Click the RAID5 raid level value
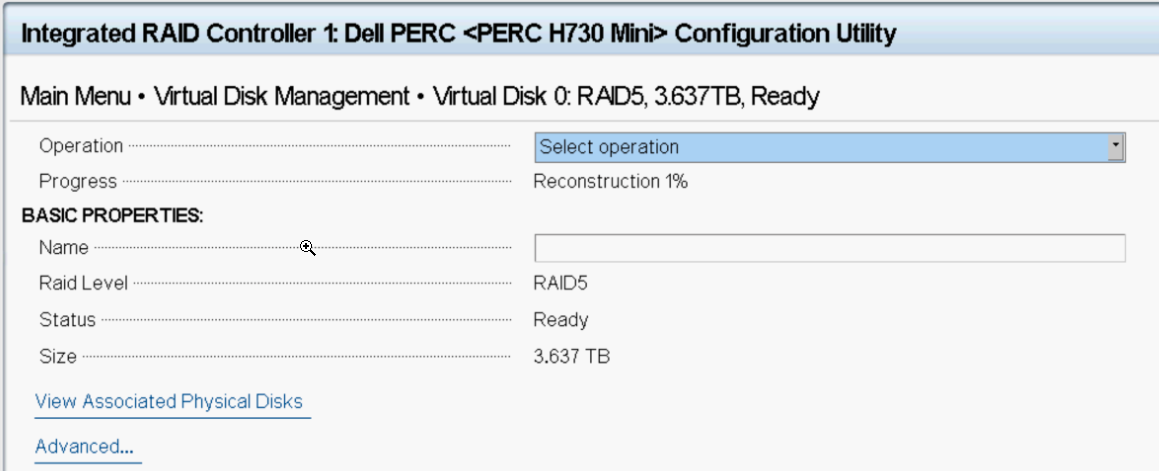The image size is (1159, 471). tap(561, 283)
